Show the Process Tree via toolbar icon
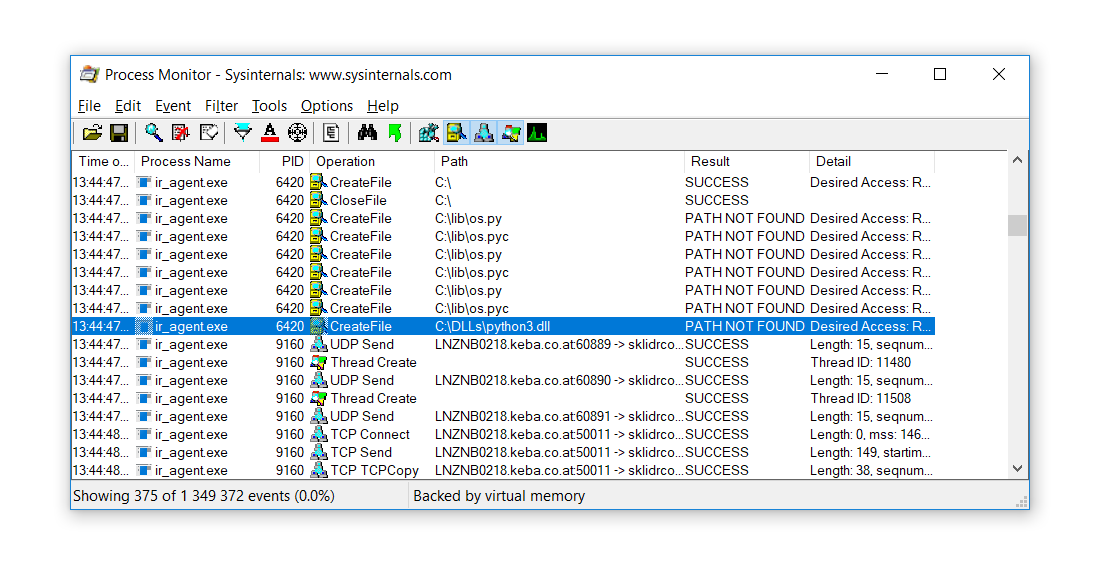The width and height of the screenshot is (1106, 574). pyautogui.click(x=331, y=133)
